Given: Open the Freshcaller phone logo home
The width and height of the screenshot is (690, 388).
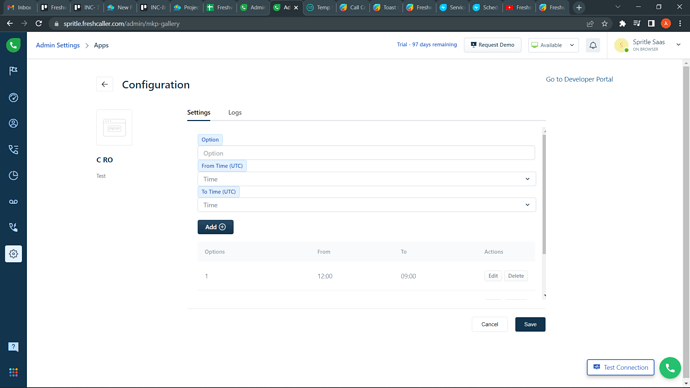Looking at the screenshot, I should pos(13,45).
